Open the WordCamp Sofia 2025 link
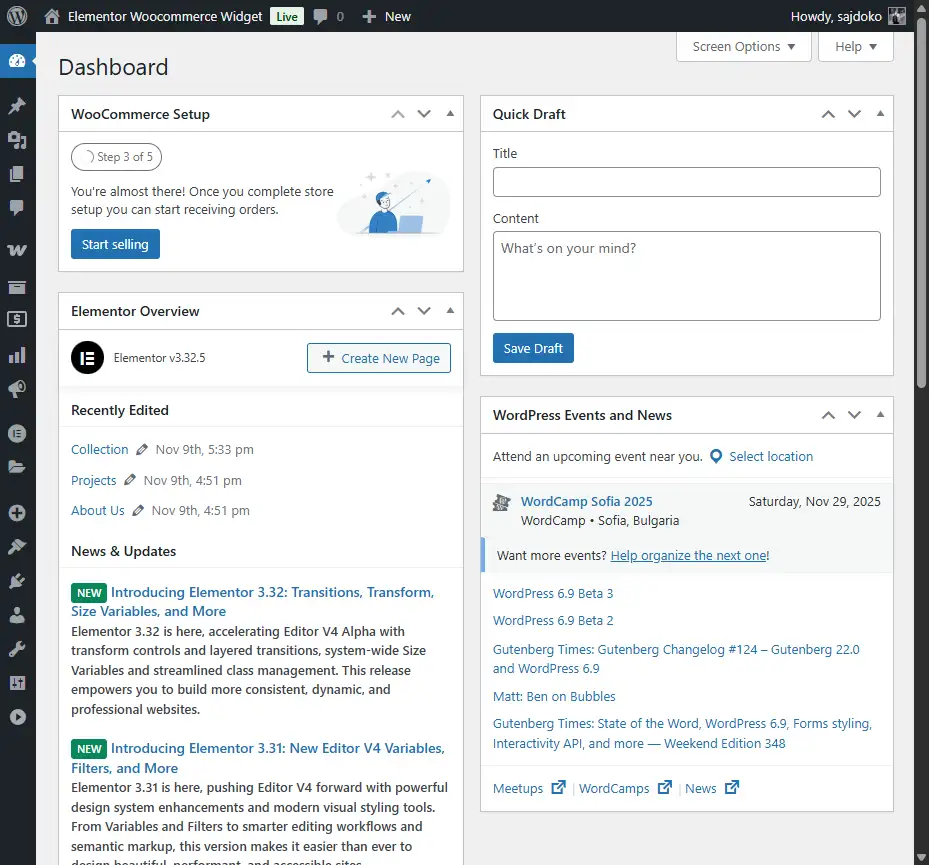 pos(586,502)
